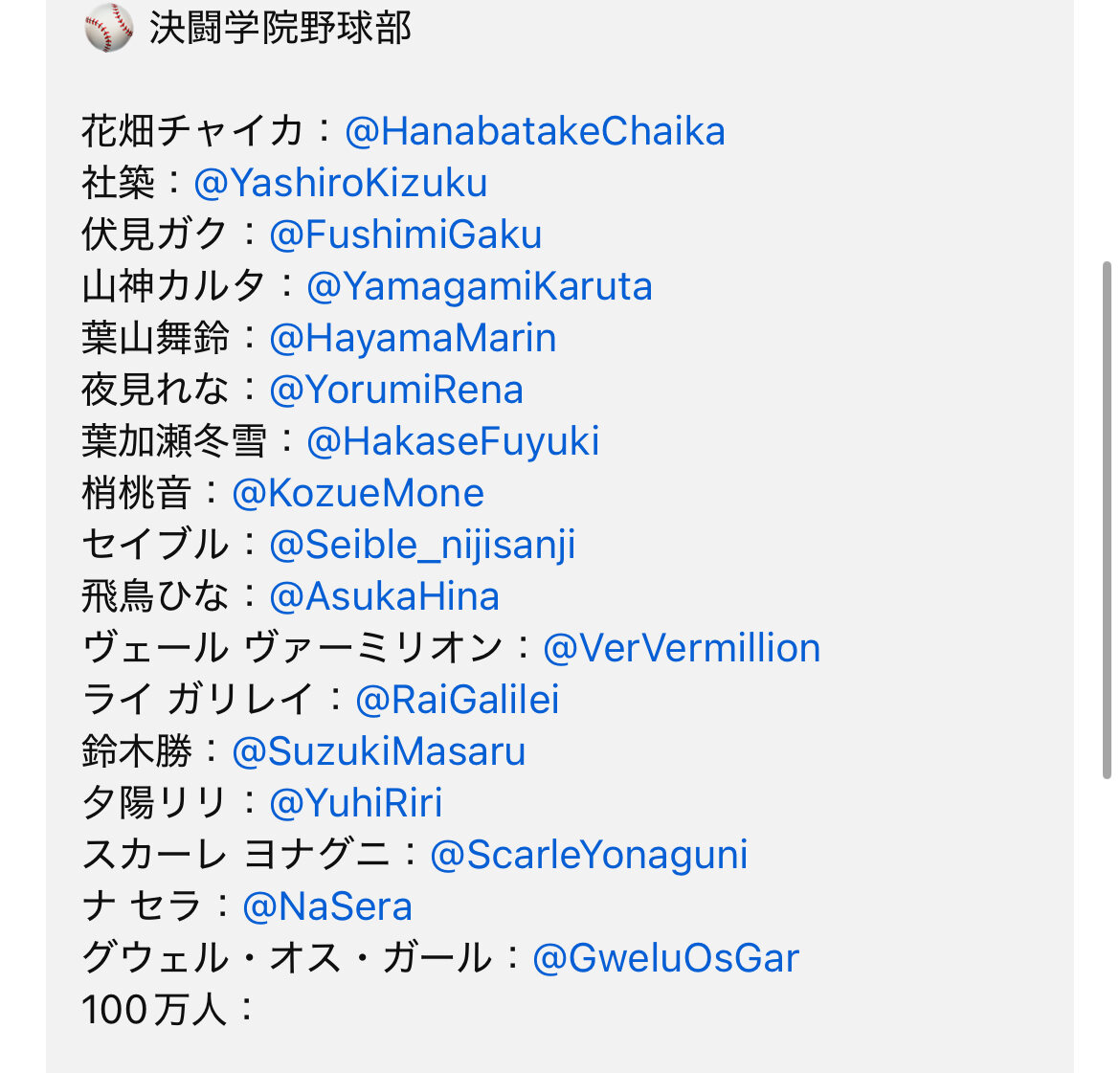Image resolution: width=1120 pixels, height=1073 pixels.
Task: Tap the @Seible_nijisanji mention
Action: pos(422,545)
